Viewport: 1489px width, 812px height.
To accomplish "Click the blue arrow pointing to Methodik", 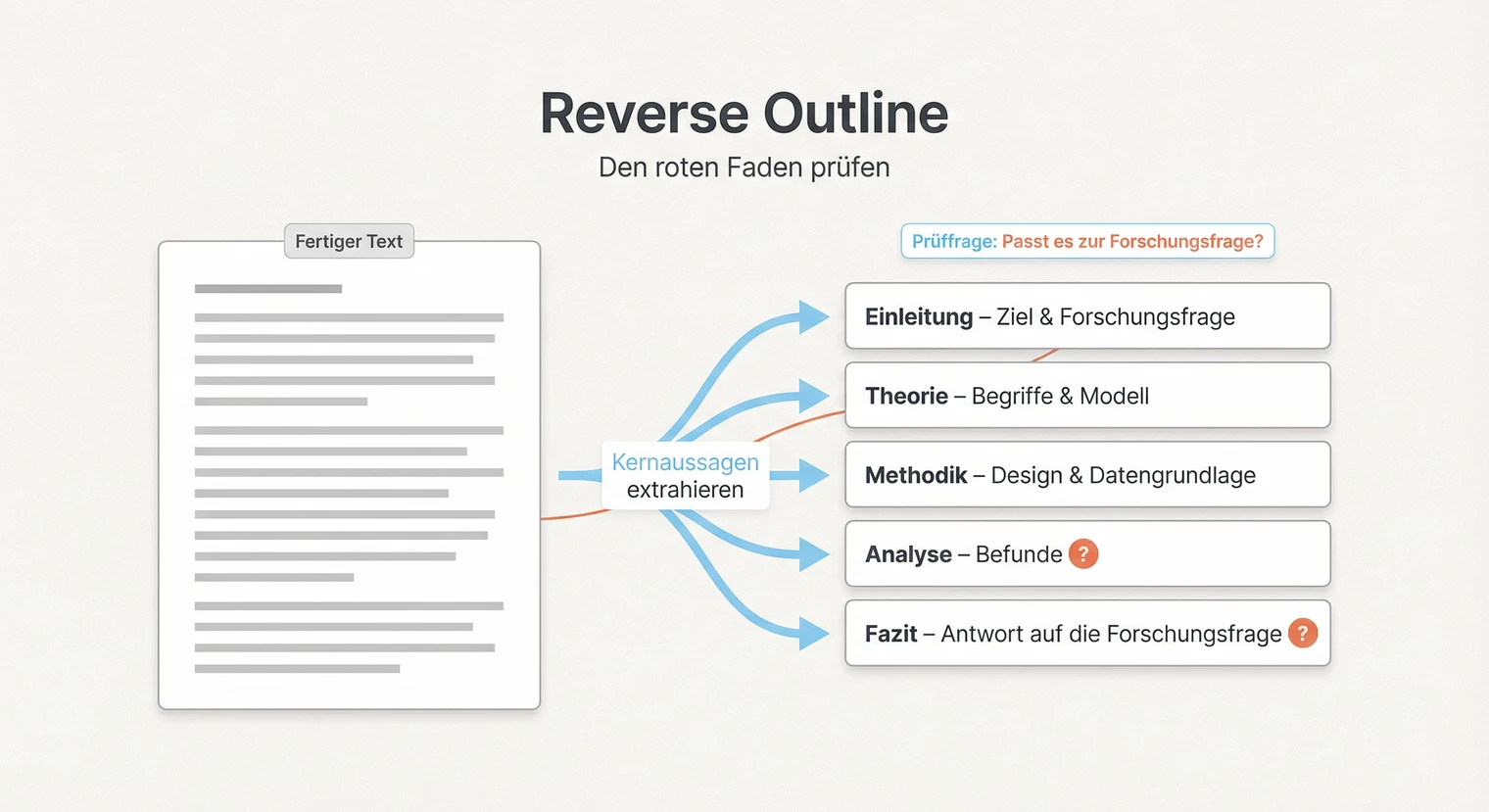I will (811, 476).
